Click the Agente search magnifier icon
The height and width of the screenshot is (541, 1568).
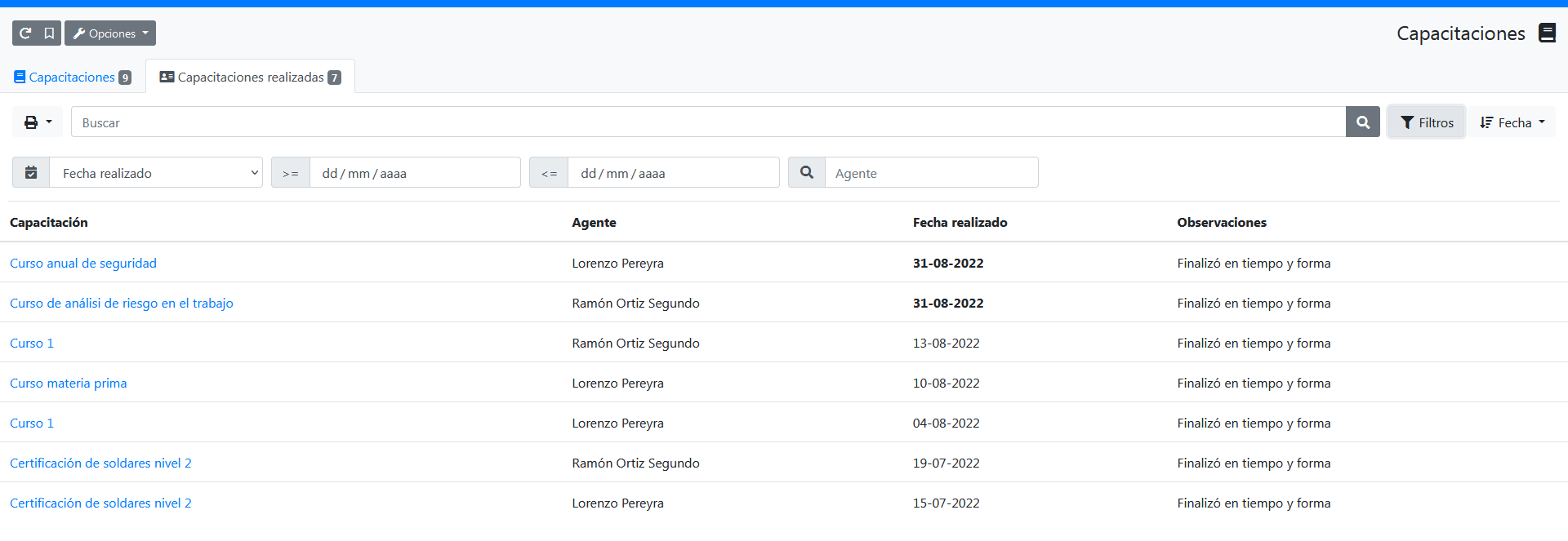coord(807,173)
